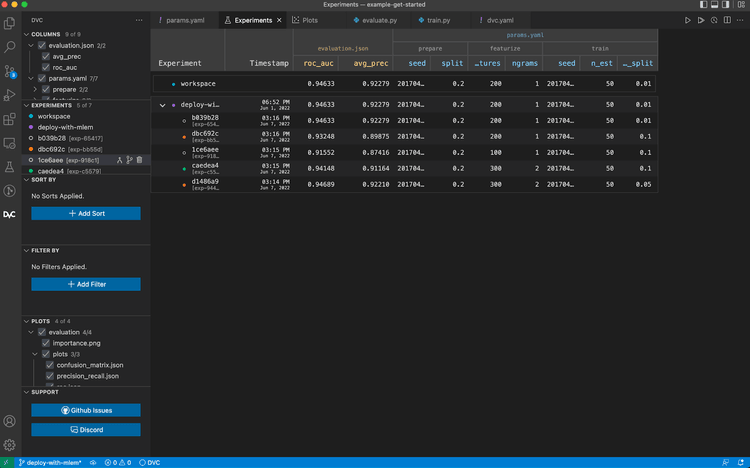Click the Run experiment play icon

point(688,20)
